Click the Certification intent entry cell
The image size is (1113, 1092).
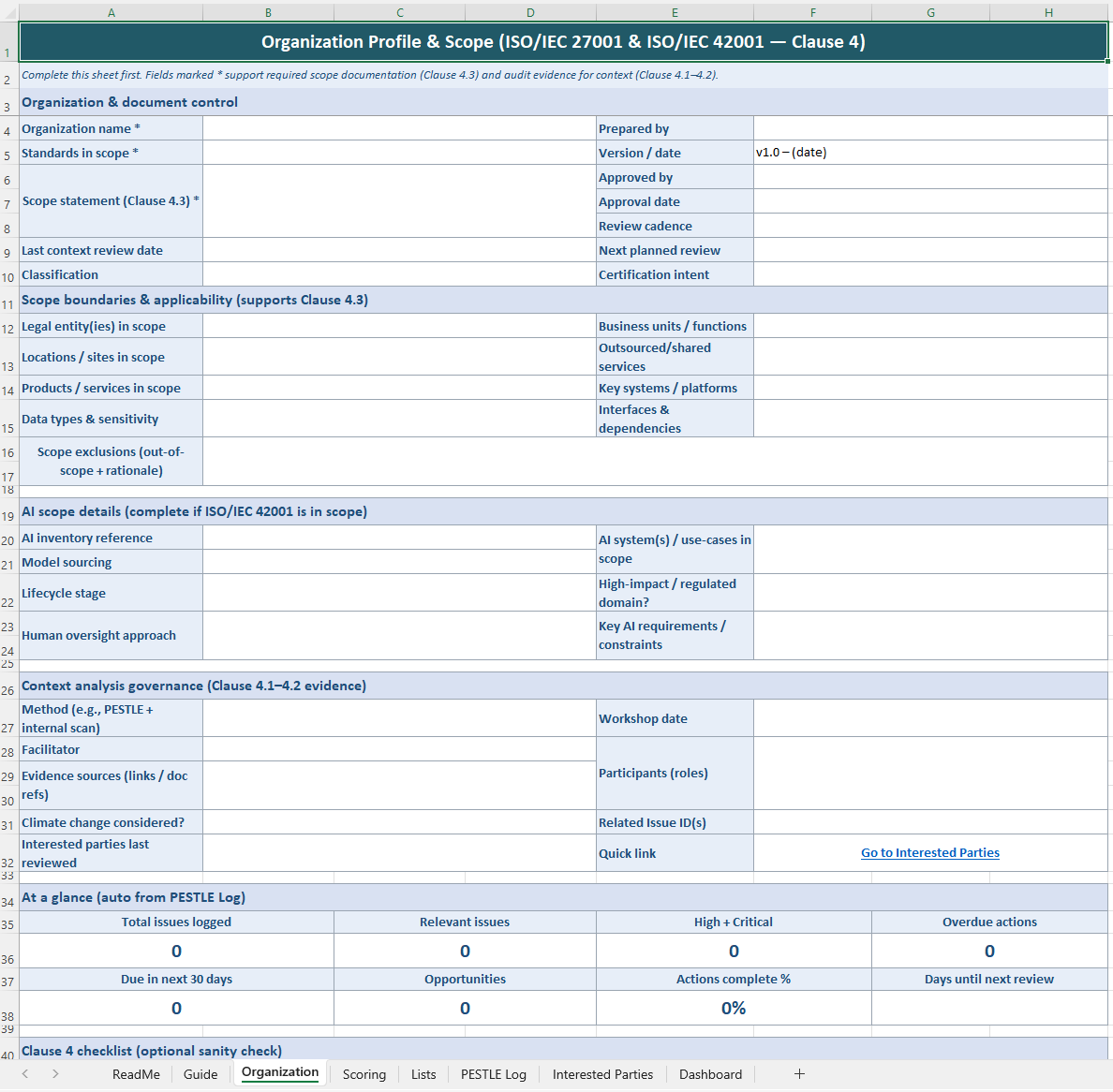(929, 274)
